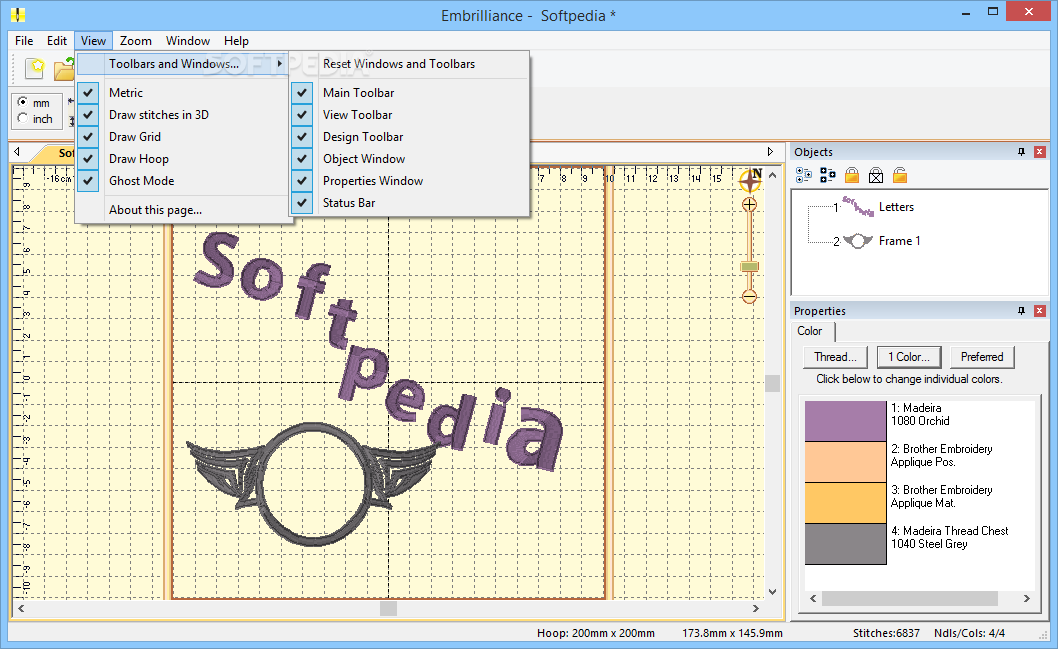Click the Preferred button
1058x649 pixels.
(x=982, y=357)
